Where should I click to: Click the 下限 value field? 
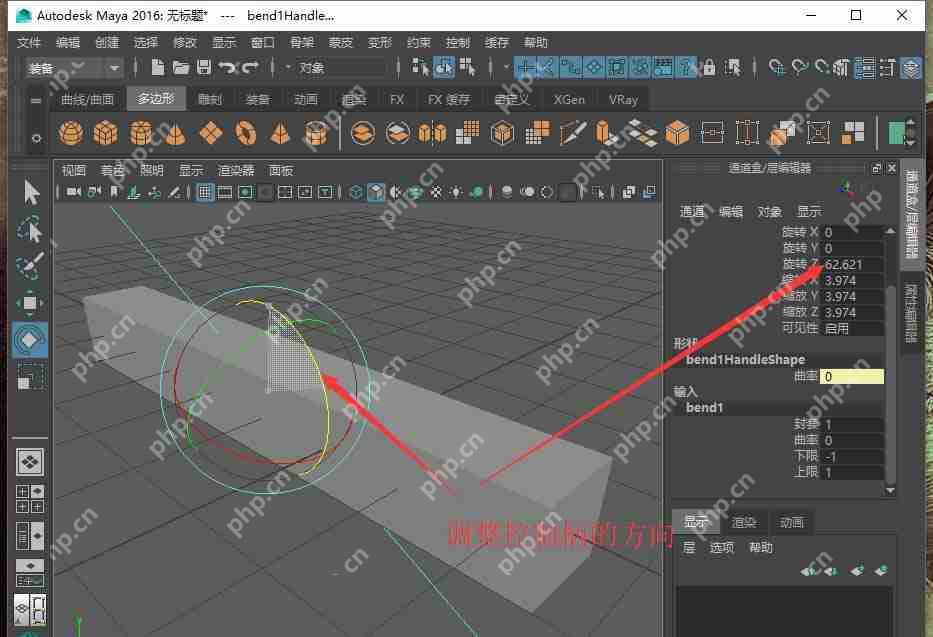(x=852, y=456)
